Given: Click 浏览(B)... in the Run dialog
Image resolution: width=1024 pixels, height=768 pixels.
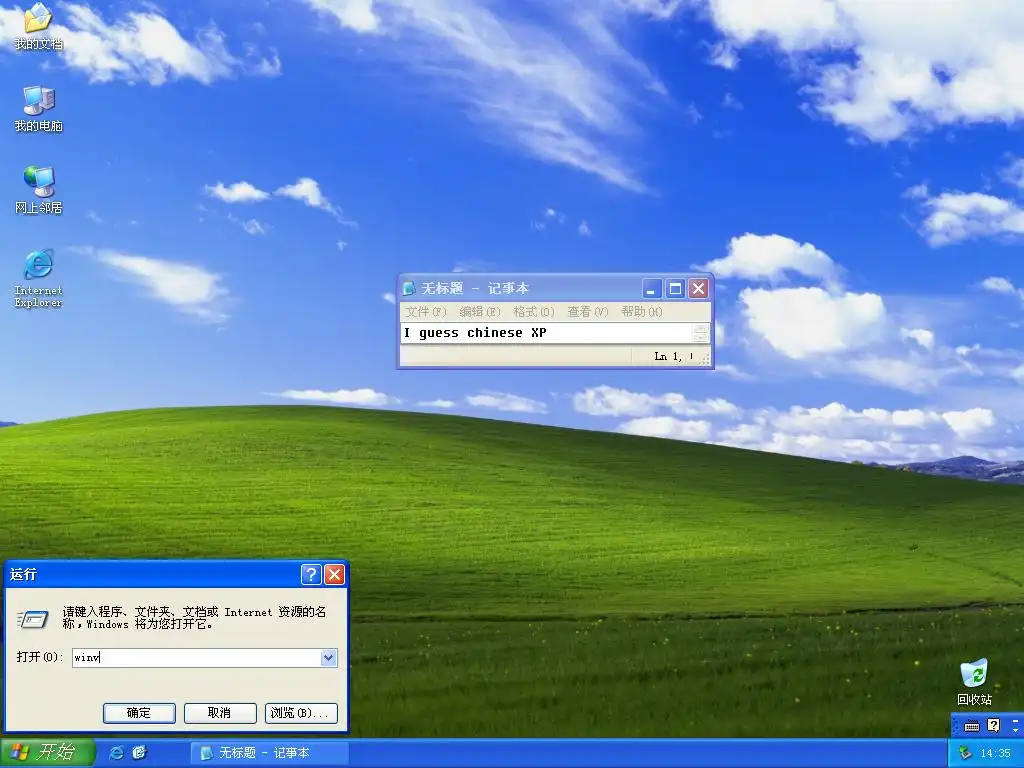Looking at the screenshot, I should (x=301, y=713).
